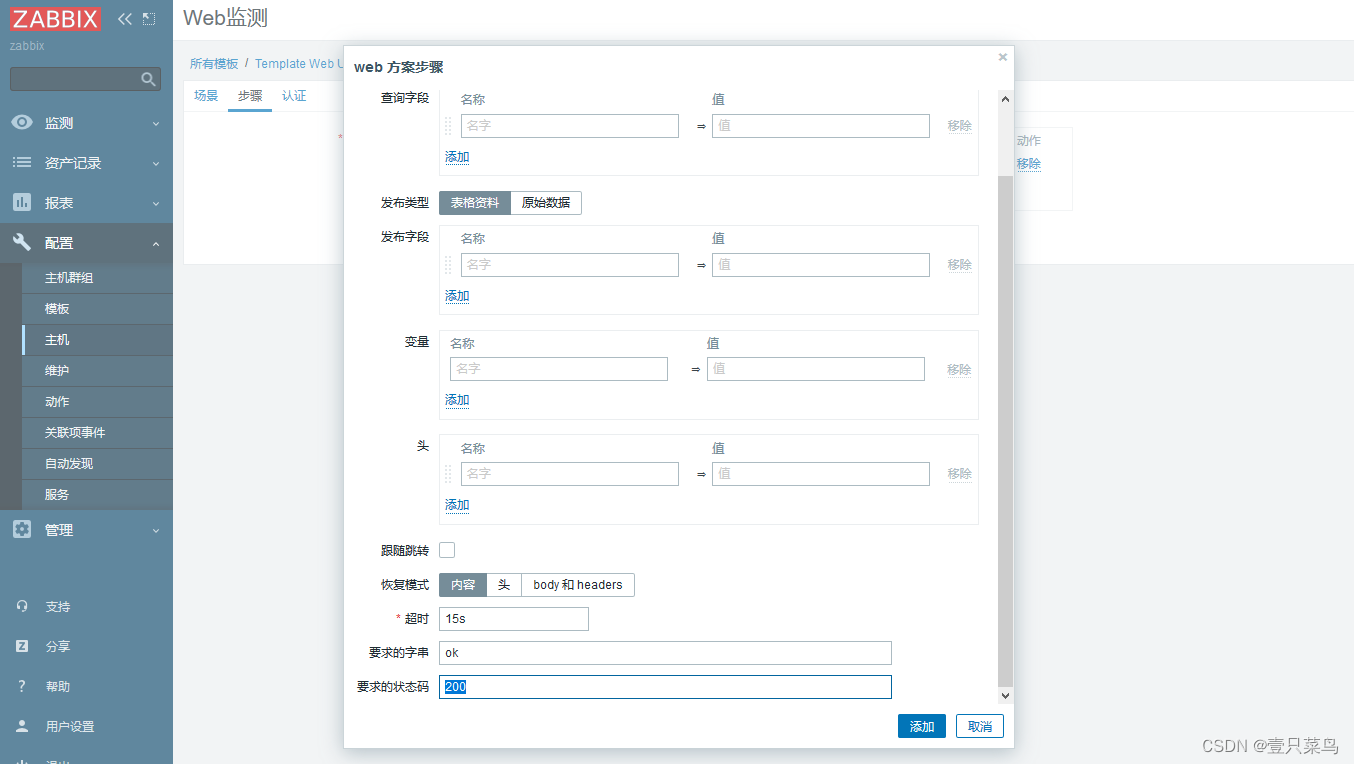This screenshot has width=1354, height=764.
Task: Click the 支持 headset icon
Action: click(22, 607)
